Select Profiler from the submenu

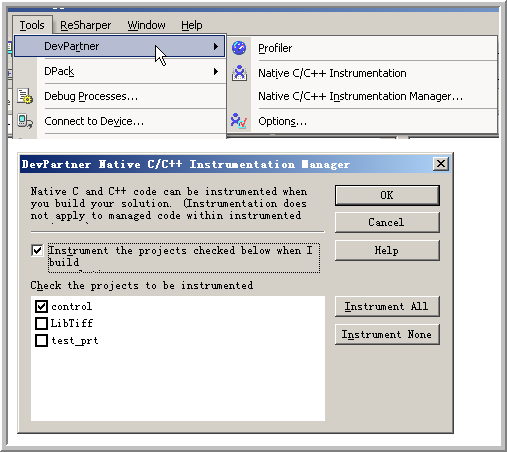tap(362, 48)
